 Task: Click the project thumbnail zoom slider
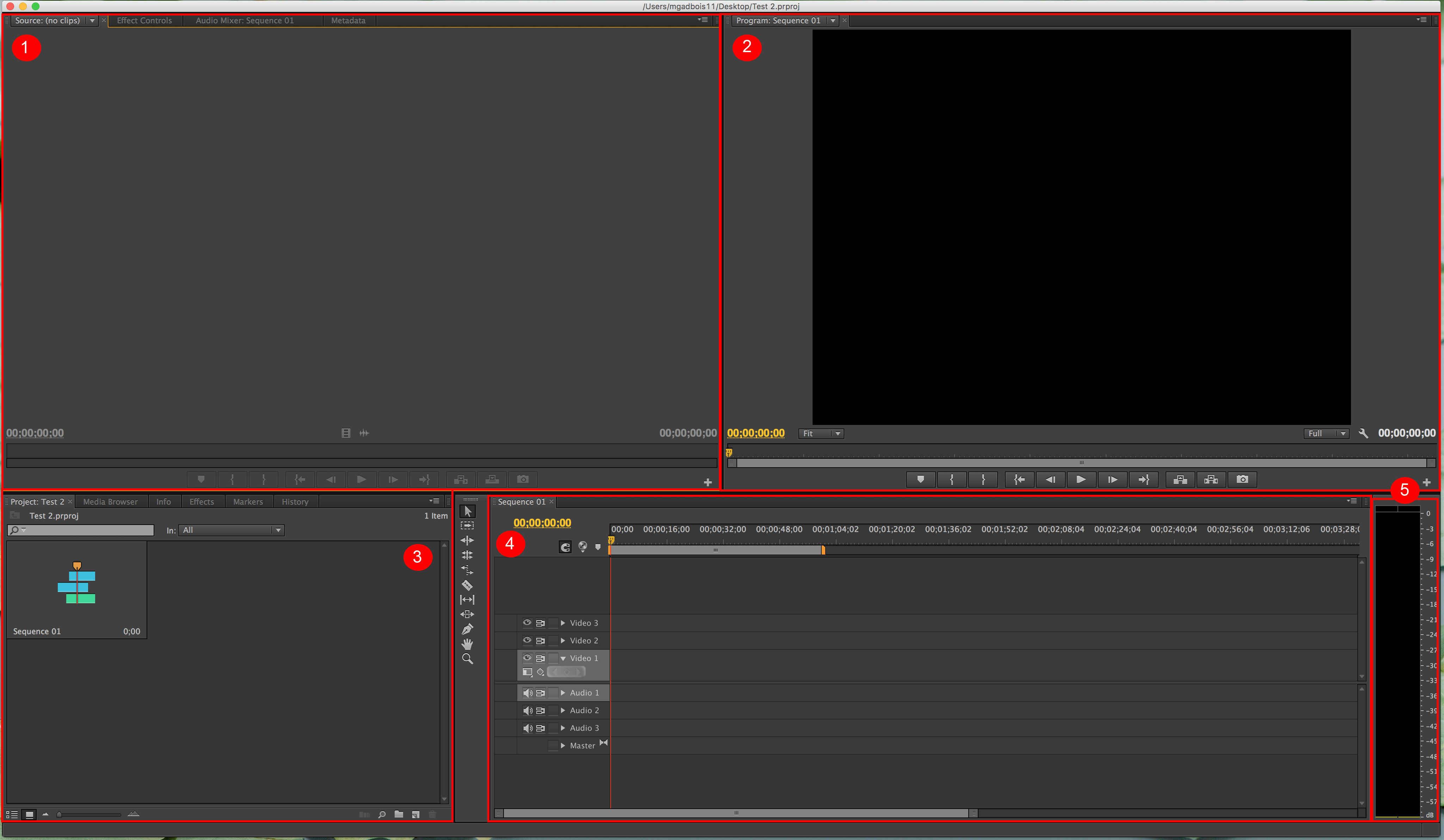coord(89,814)
